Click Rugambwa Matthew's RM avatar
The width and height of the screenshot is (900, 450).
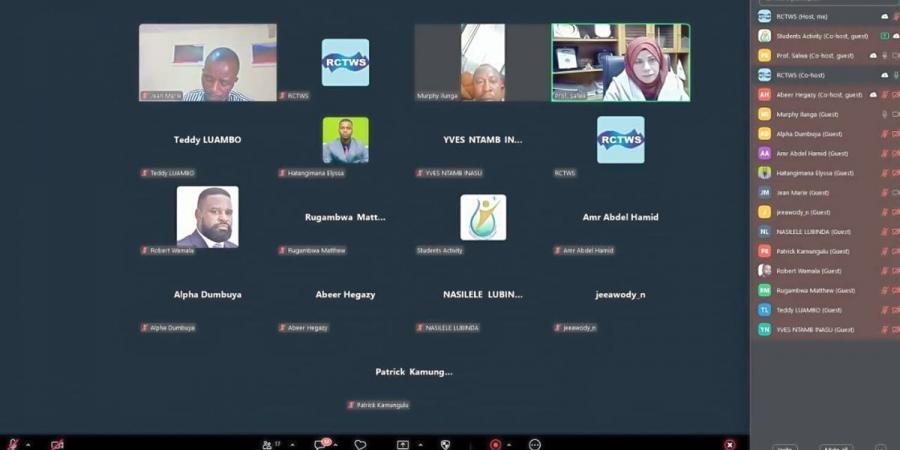[x=765, y=290]
